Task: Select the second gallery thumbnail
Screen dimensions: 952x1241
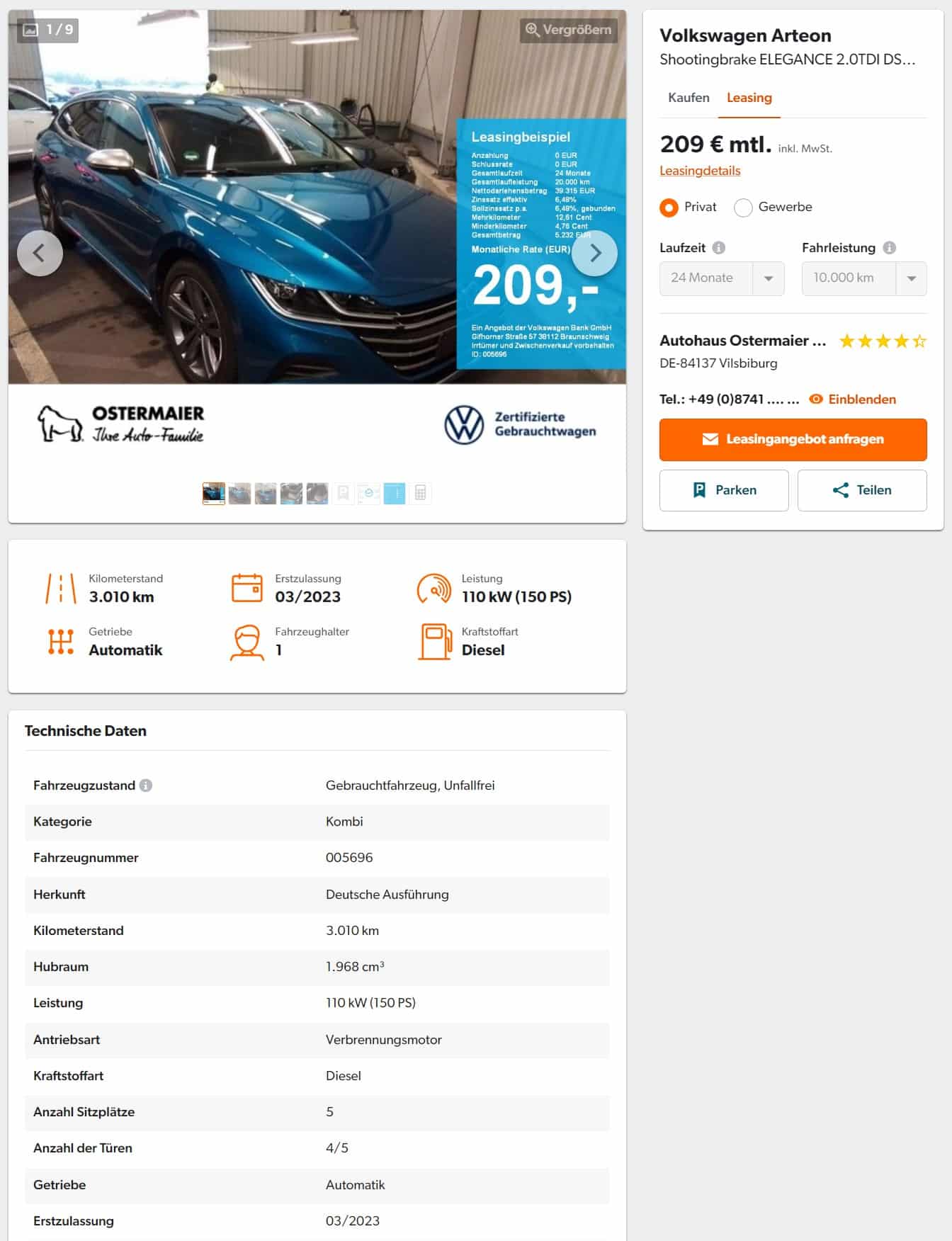Action: (x=239, y=493)
